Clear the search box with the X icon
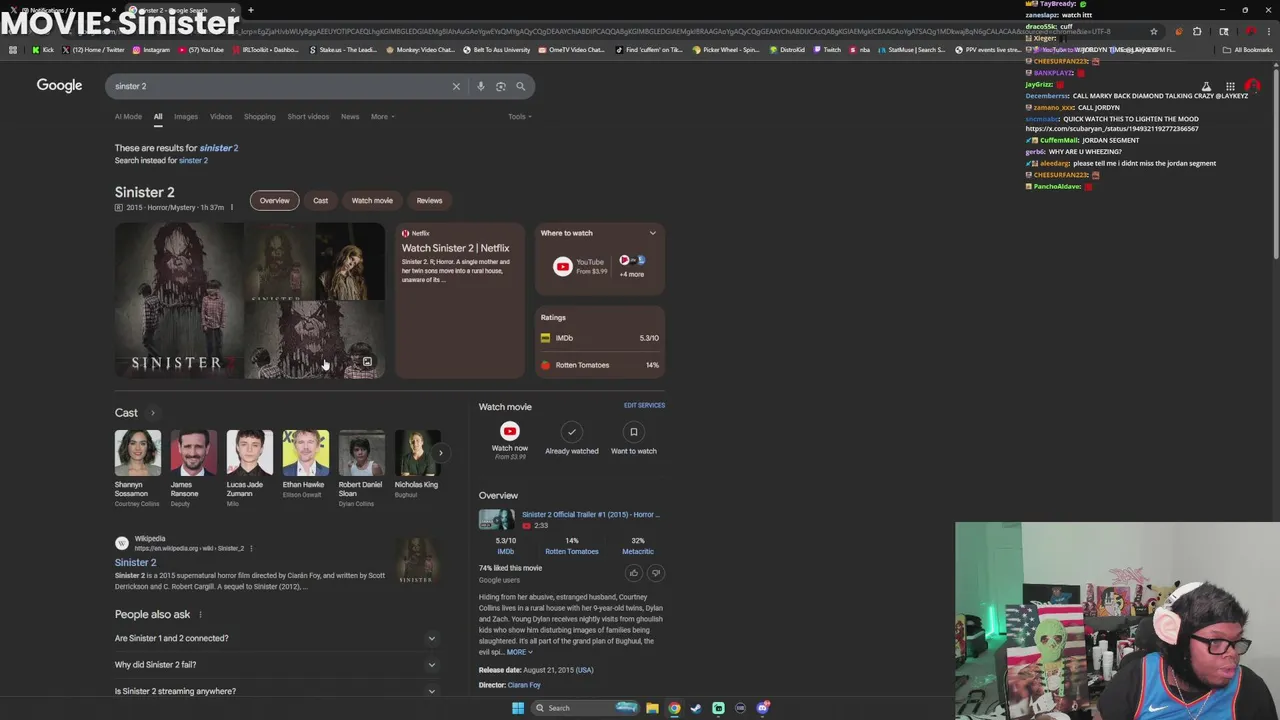Image resolution: width=1280 pixels, height=720 pixels. [456, 86]
